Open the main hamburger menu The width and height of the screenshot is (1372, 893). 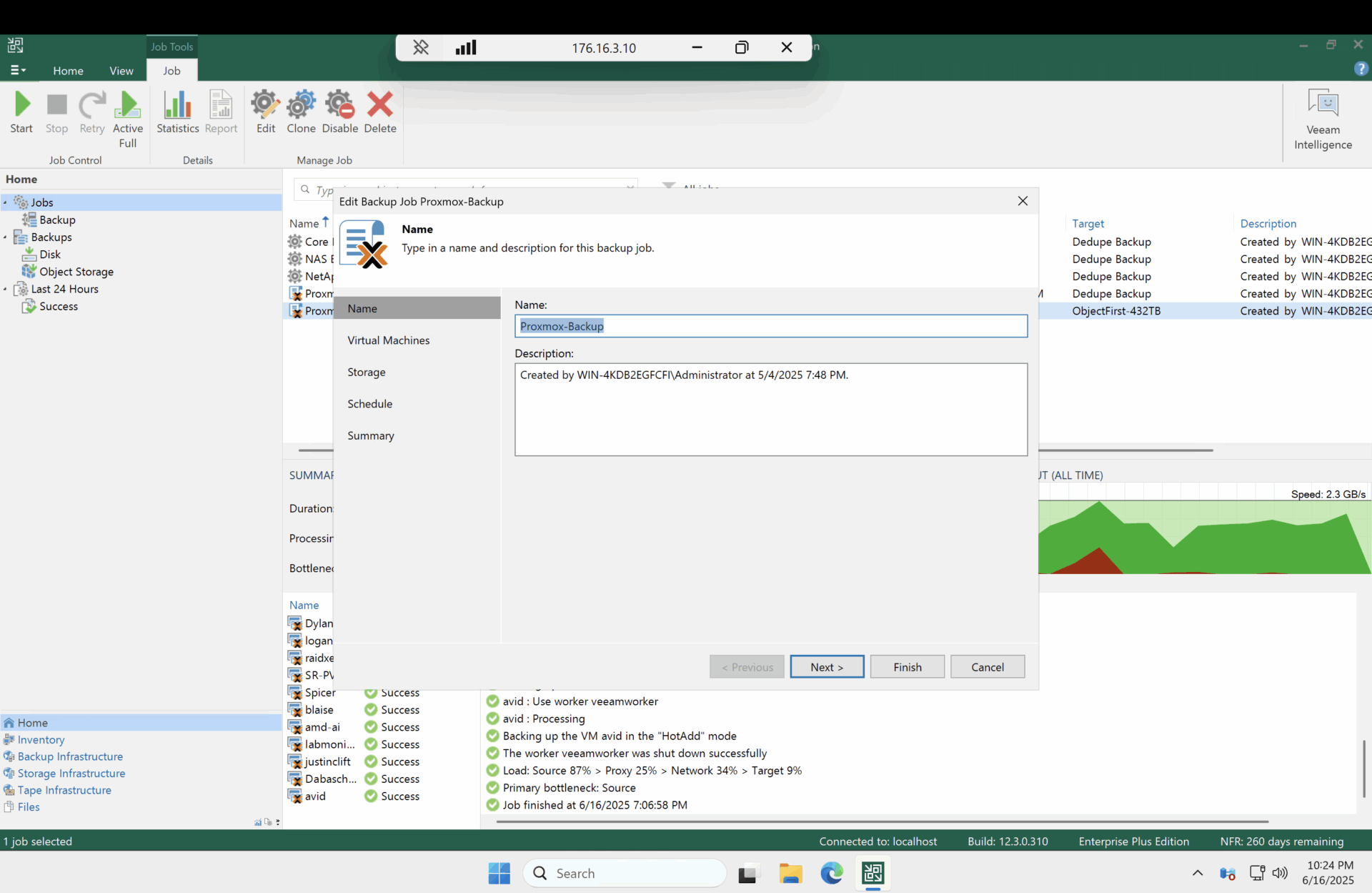point(18,70)
